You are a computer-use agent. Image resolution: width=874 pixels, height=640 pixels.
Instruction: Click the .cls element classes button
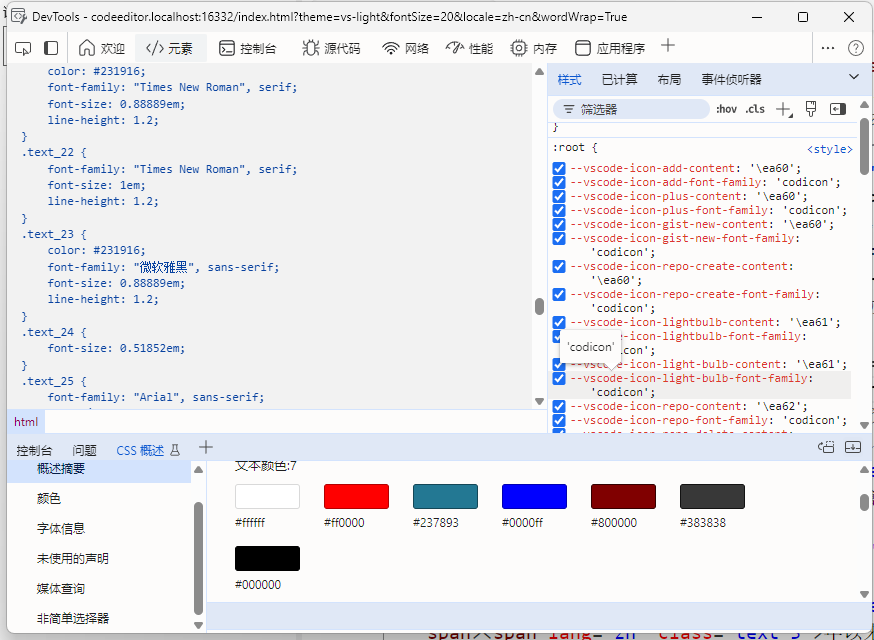tap(755, 109)
